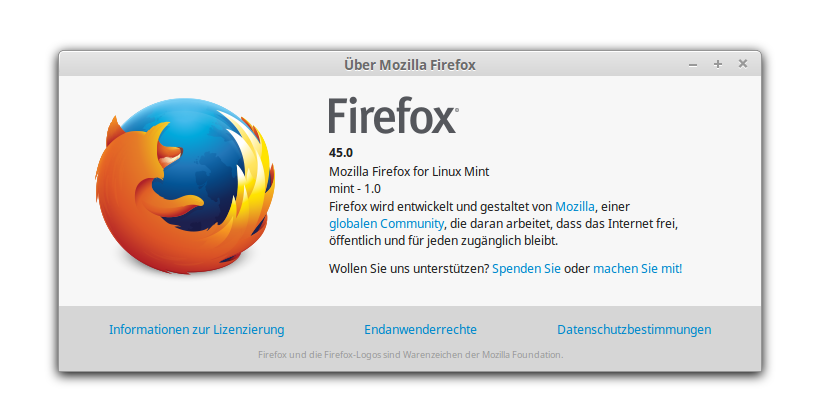
Task: Maximize the window with plus button
Action: pos(718,64)
